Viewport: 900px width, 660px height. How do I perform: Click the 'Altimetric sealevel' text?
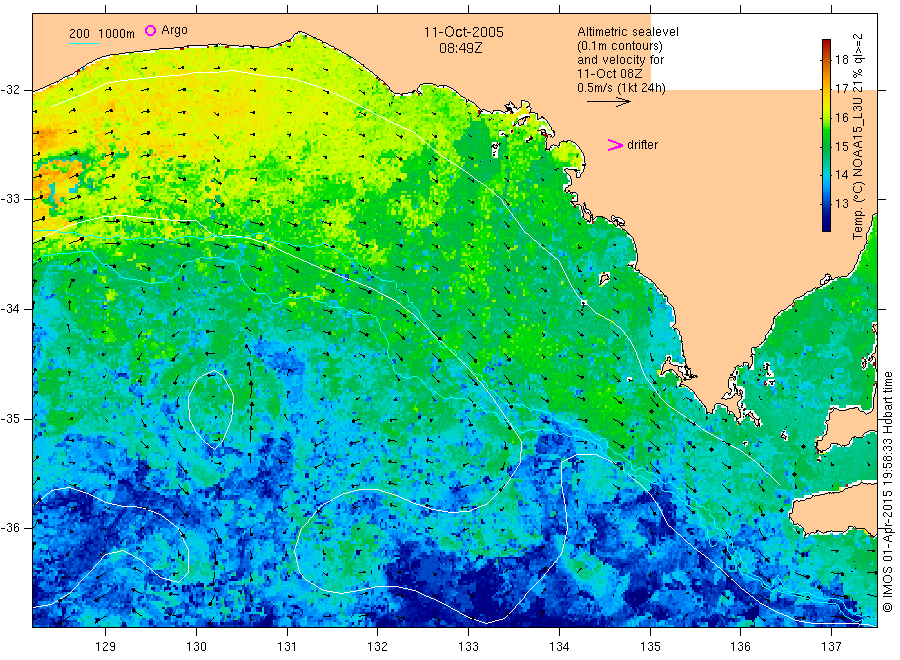[627, 32]
